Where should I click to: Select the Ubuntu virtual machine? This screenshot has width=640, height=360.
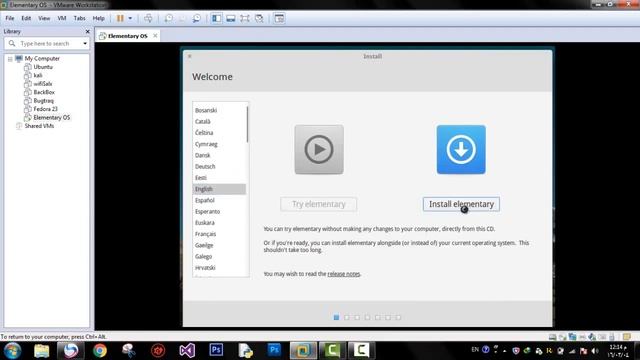coord(43,67)
